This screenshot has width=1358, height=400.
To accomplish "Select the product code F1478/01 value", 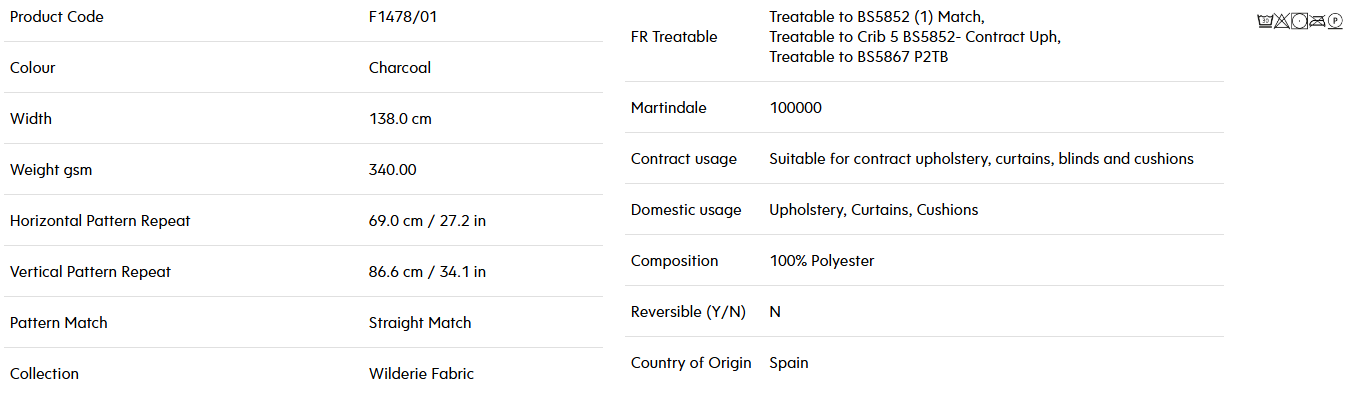I will 403,17.
